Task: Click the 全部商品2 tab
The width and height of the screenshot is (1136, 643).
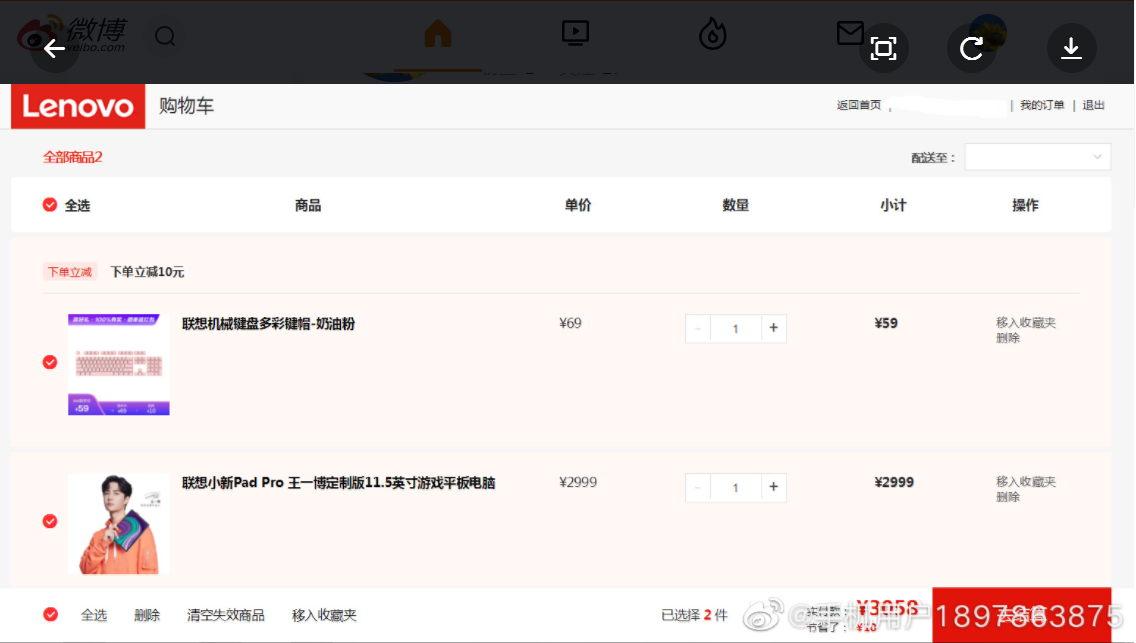Action: [x=72, y=157]
